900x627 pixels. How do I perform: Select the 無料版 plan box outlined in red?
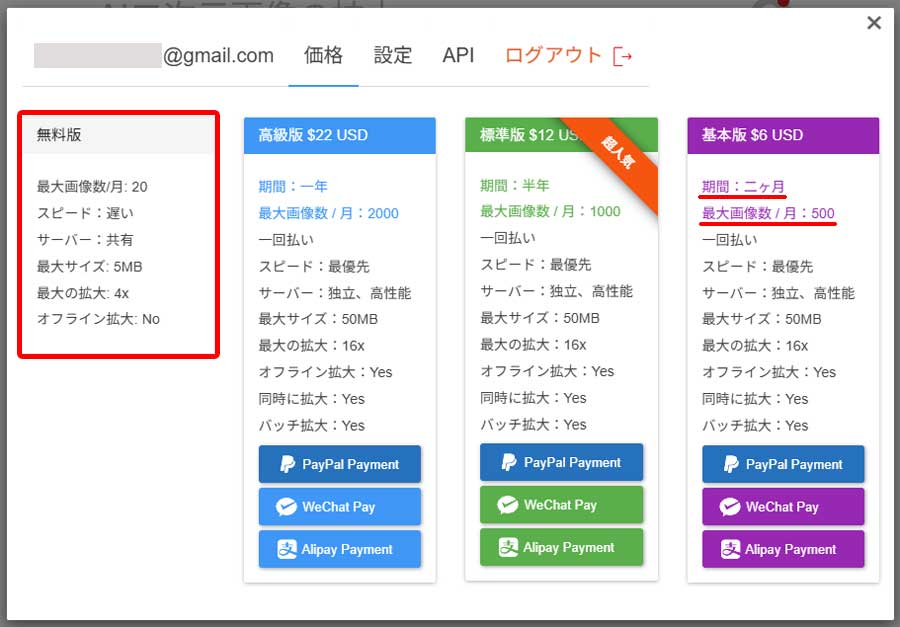pyautogui.click(x=118, y=232)
